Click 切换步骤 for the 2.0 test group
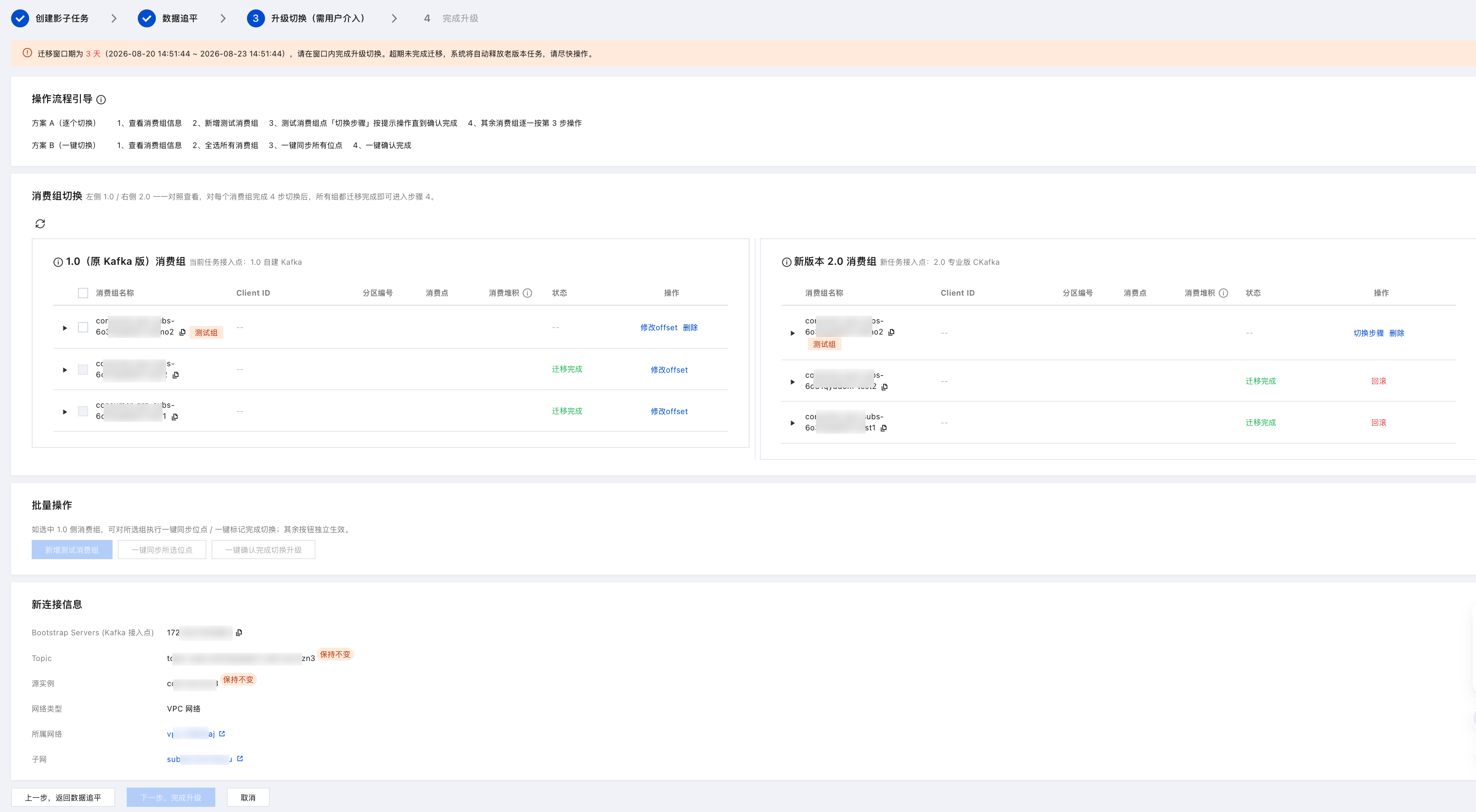The height and width of the screenshot is (812, 1476). coord(1368,333)
